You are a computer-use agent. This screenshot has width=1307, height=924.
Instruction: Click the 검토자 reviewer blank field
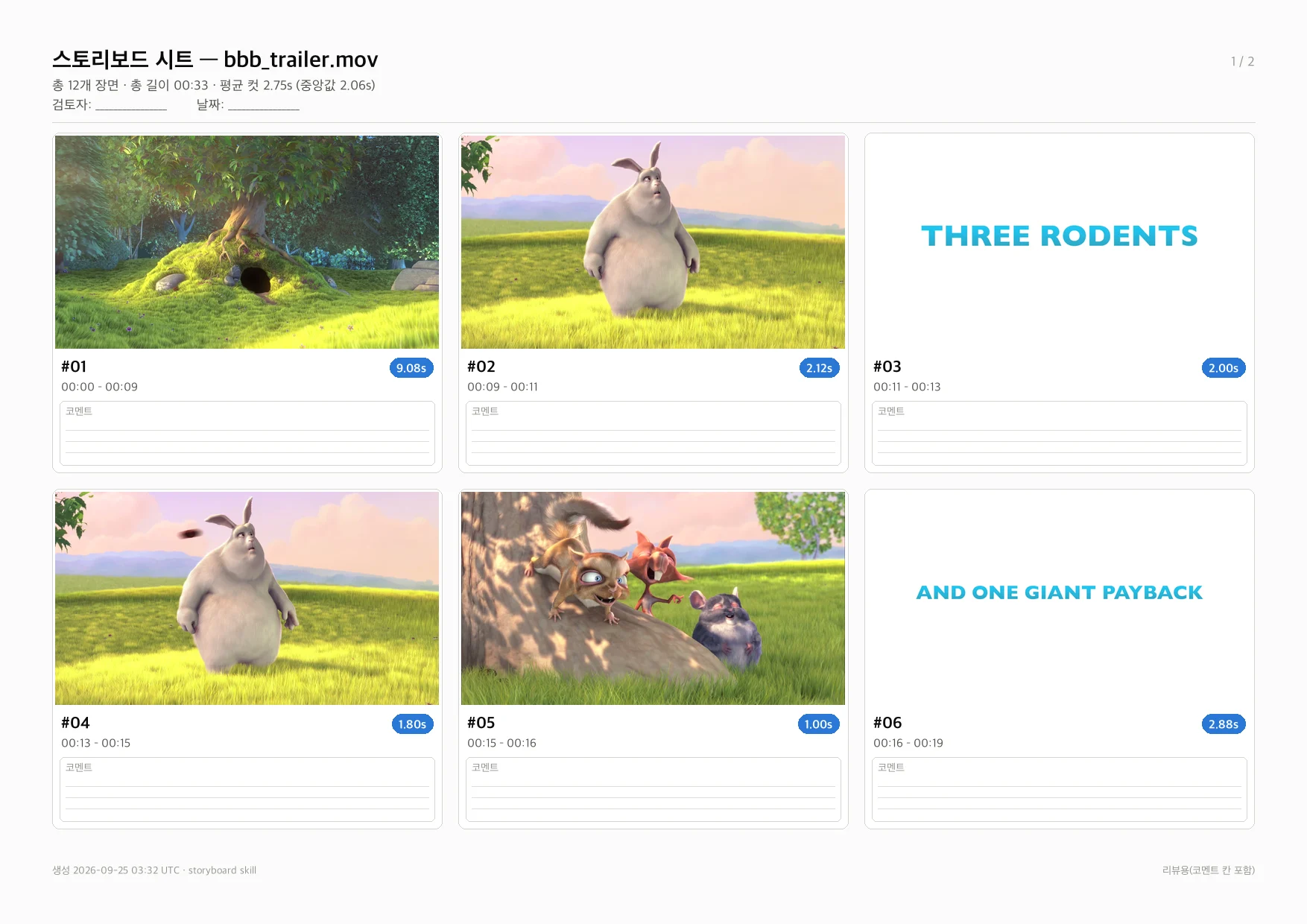[x=131, y=105]
